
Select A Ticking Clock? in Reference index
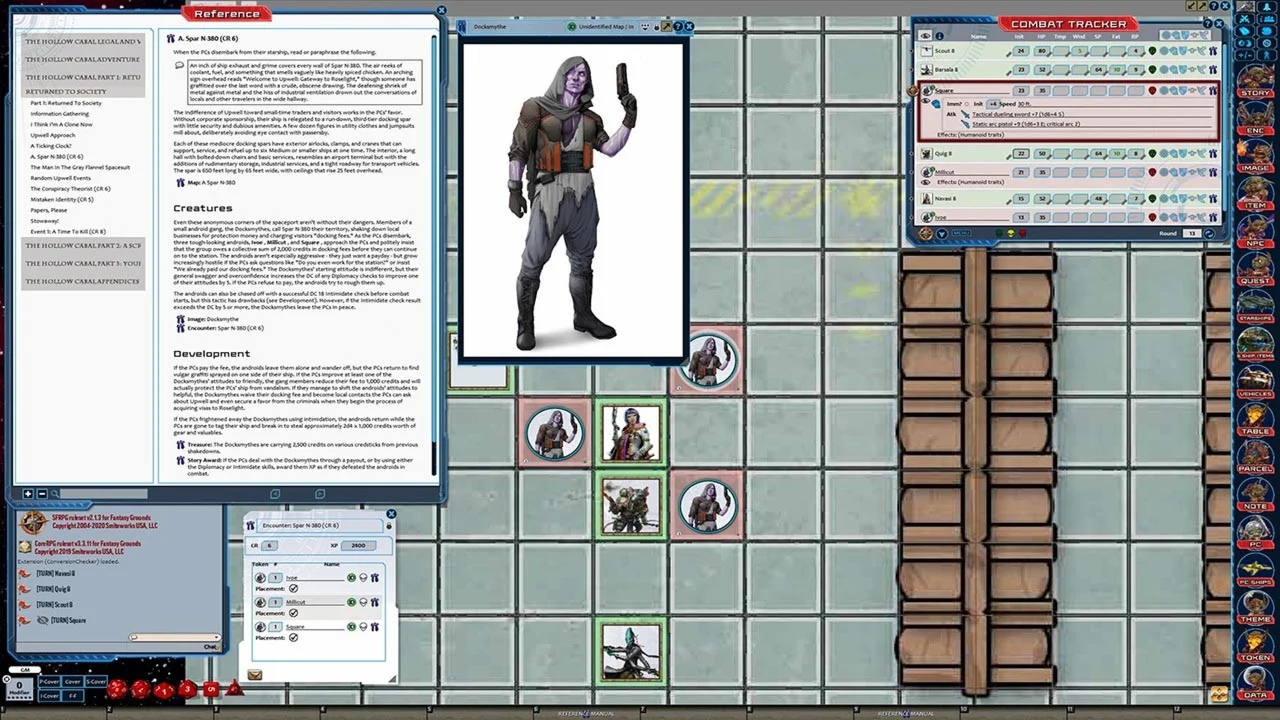tap(51, 146)
